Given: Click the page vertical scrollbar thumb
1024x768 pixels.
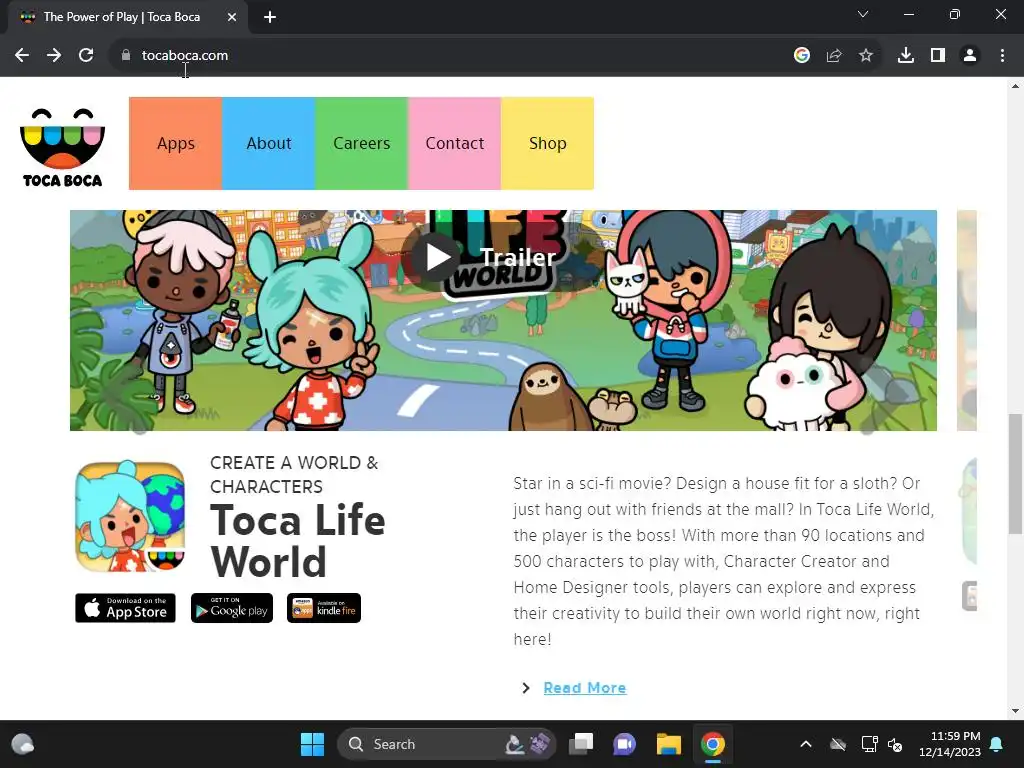Looking at the screenshot, I should [1015, 473].
